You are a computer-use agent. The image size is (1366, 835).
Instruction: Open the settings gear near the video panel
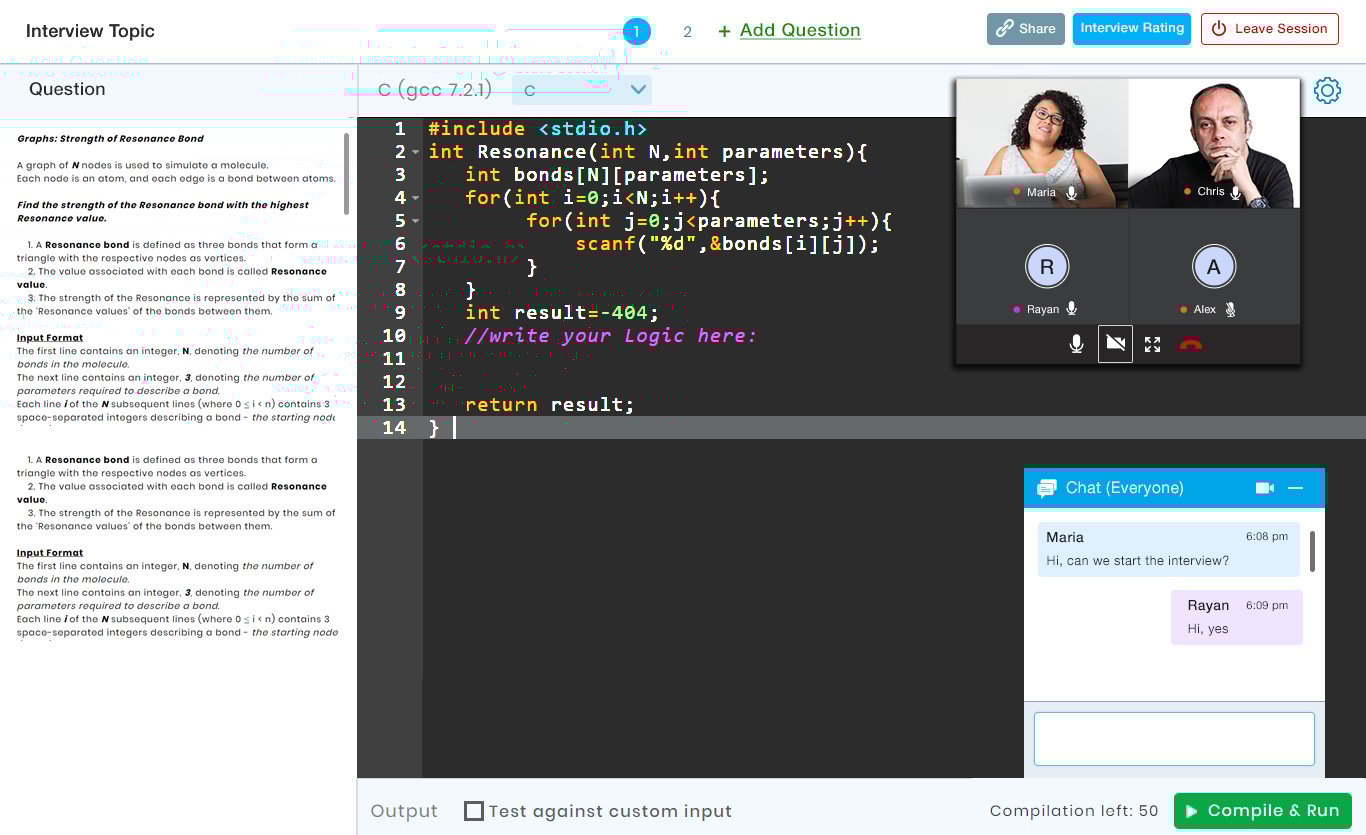(x=1327, y=90)
